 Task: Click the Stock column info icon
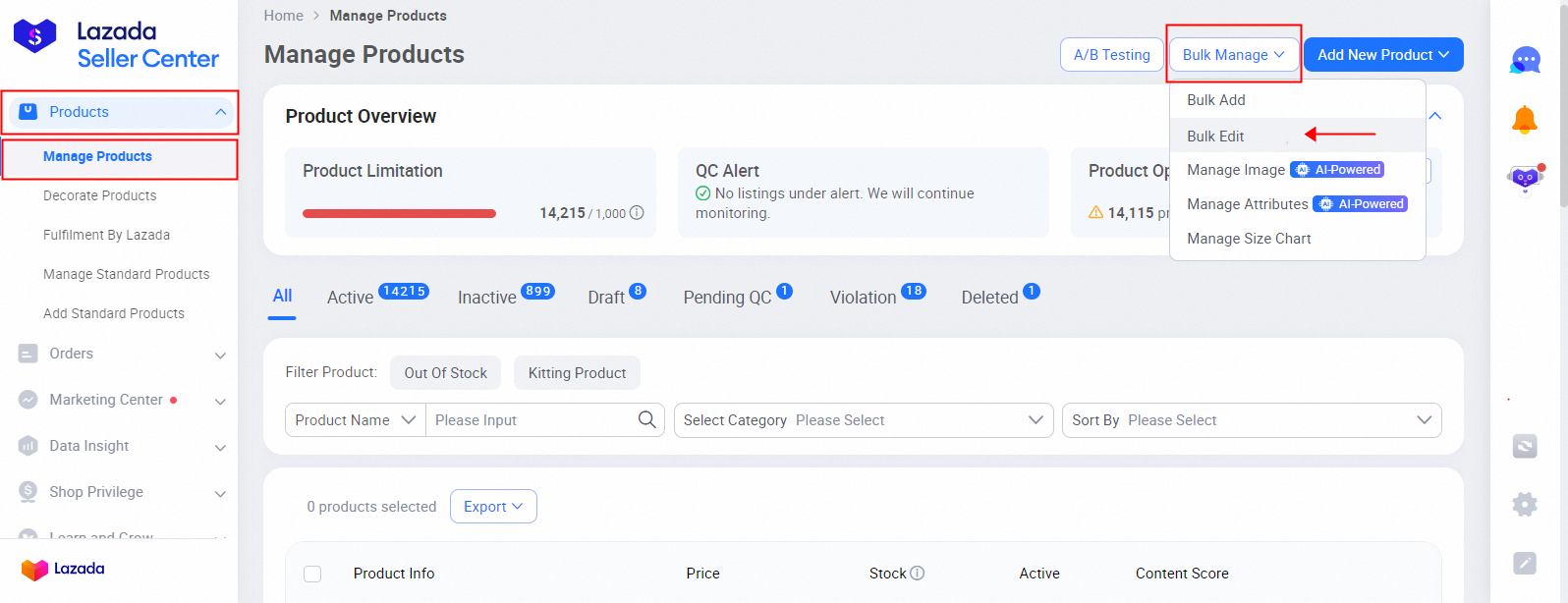pyautogui.click(x=918, y=574)
